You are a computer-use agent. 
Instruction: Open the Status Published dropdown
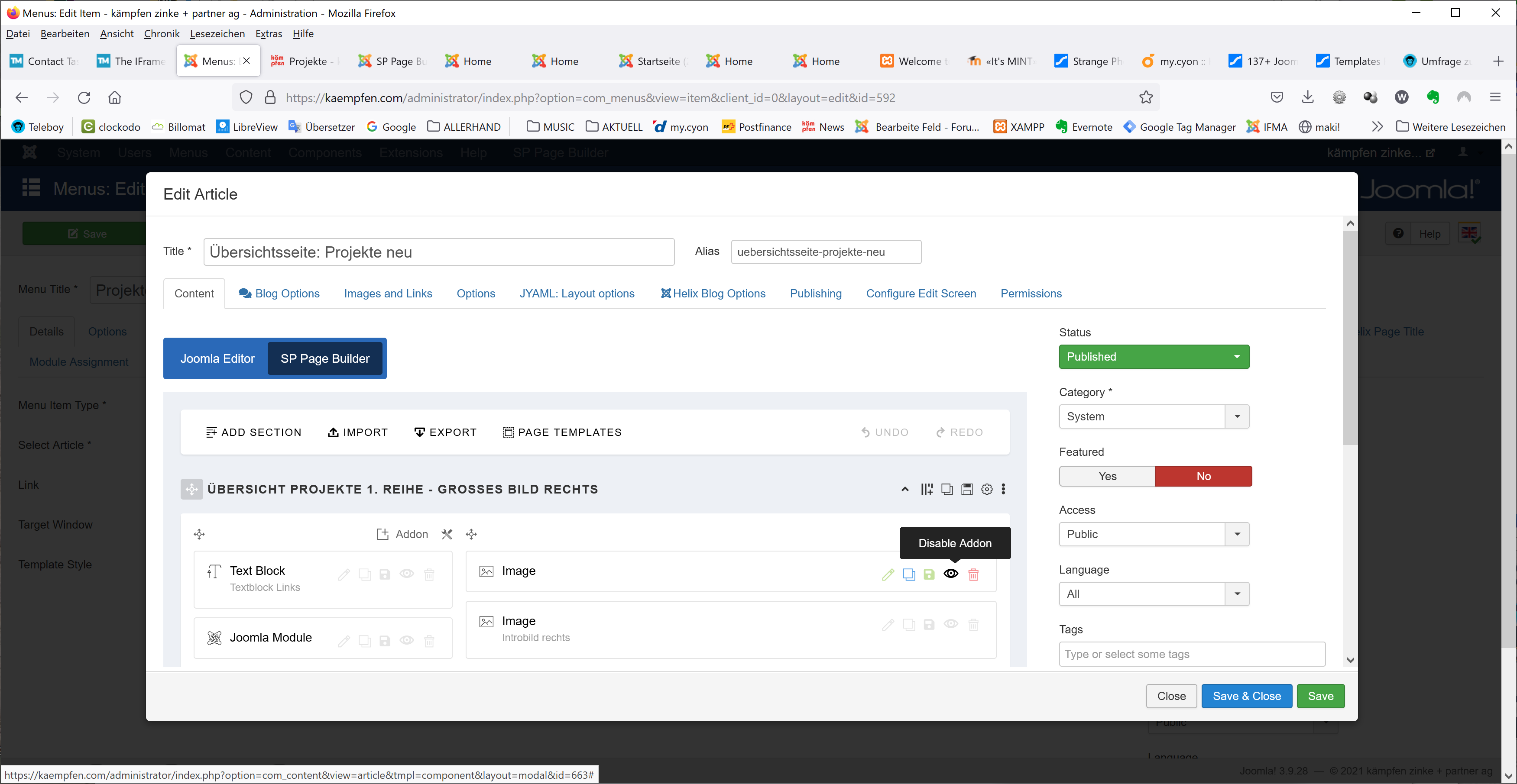(1153, 357)
